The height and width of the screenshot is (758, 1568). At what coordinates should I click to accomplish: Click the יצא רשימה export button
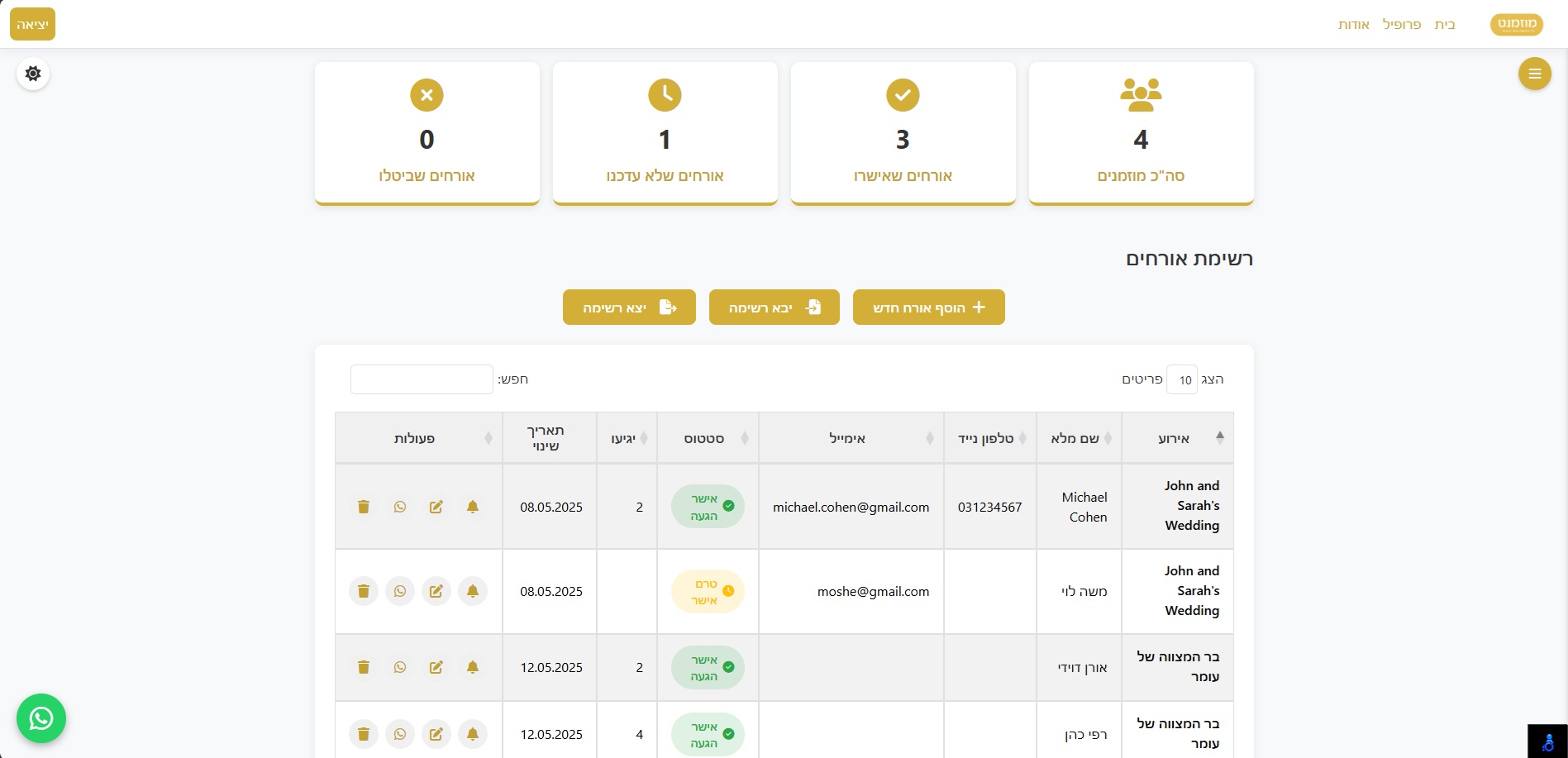[x=629, y=307]
